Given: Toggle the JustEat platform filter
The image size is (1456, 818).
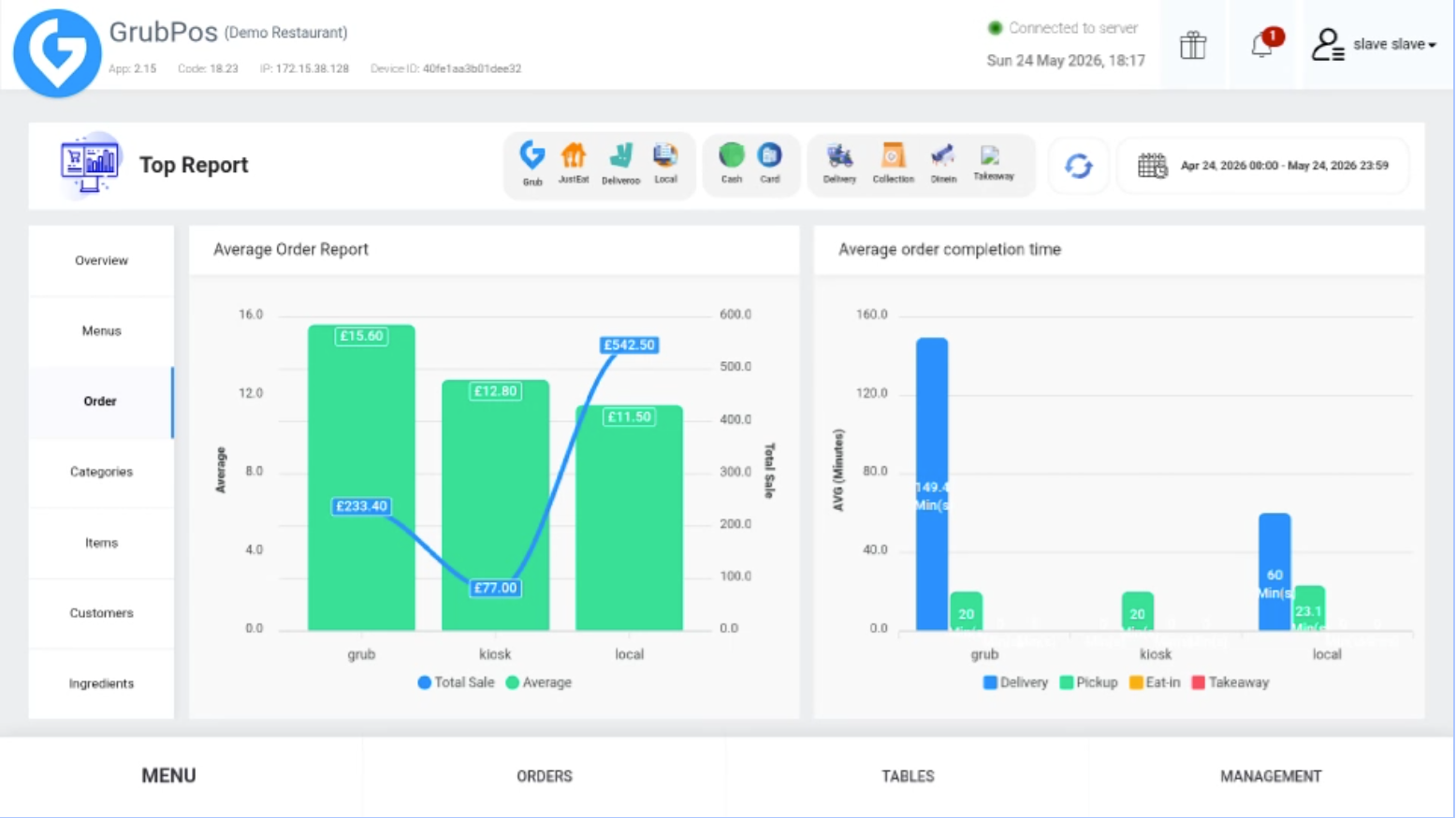Looking at the screenshot, I should 574,164.
